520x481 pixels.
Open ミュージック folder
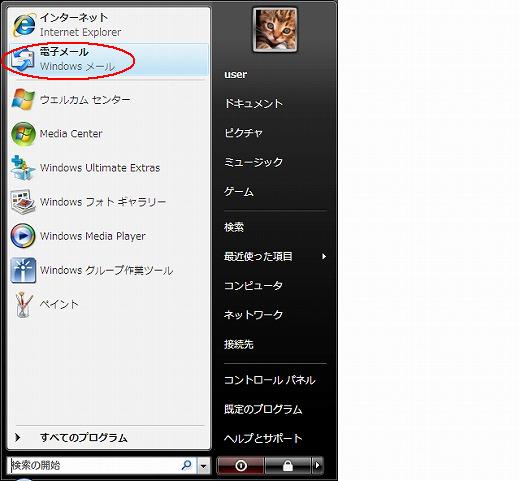tap(253, 162)
